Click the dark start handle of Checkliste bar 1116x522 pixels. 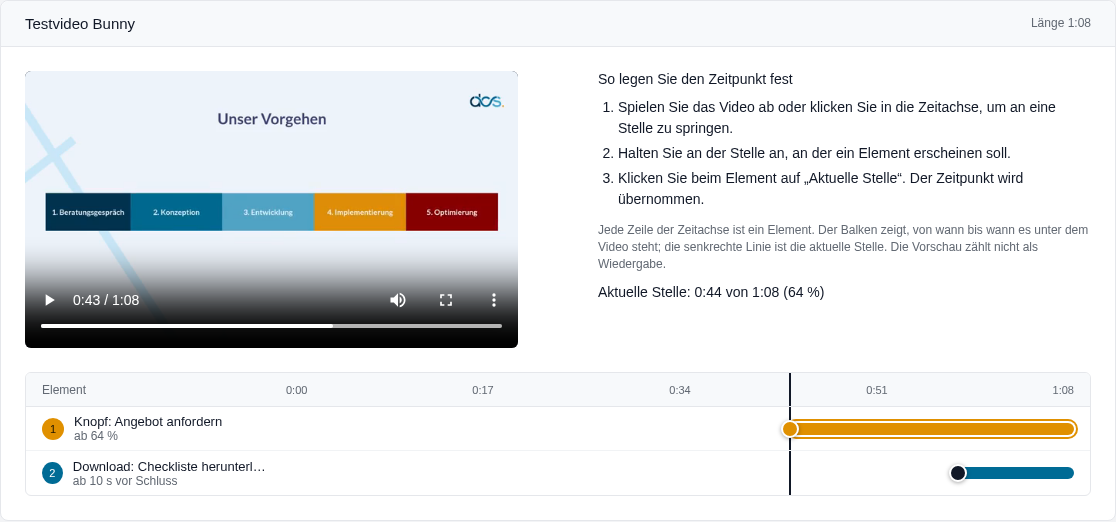(958, 473)
